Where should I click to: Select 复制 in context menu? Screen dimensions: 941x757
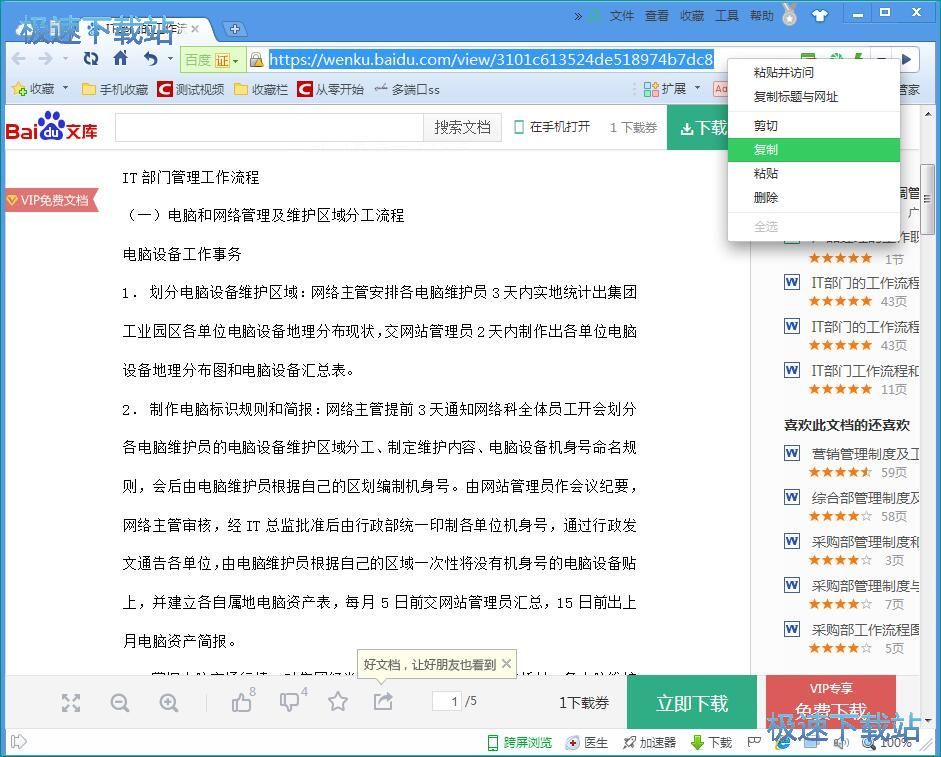tap(814, 149)
